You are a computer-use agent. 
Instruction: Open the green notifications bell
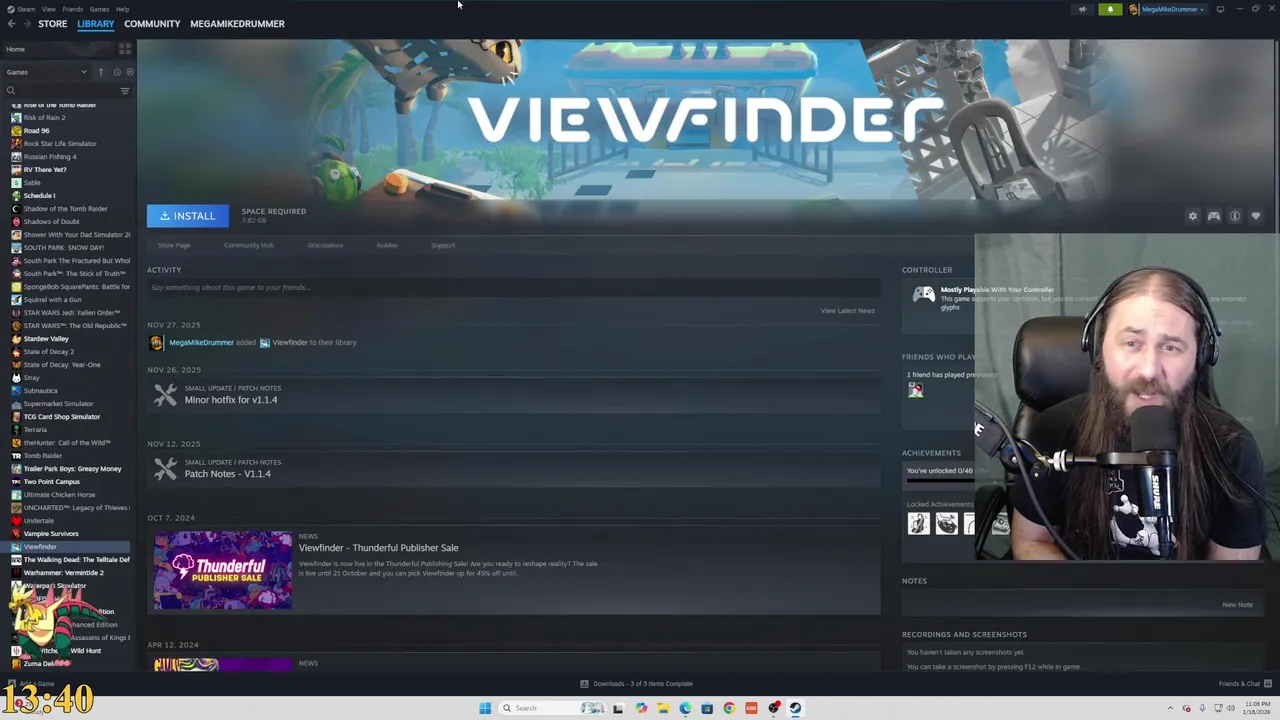(x=1110, y=9)
